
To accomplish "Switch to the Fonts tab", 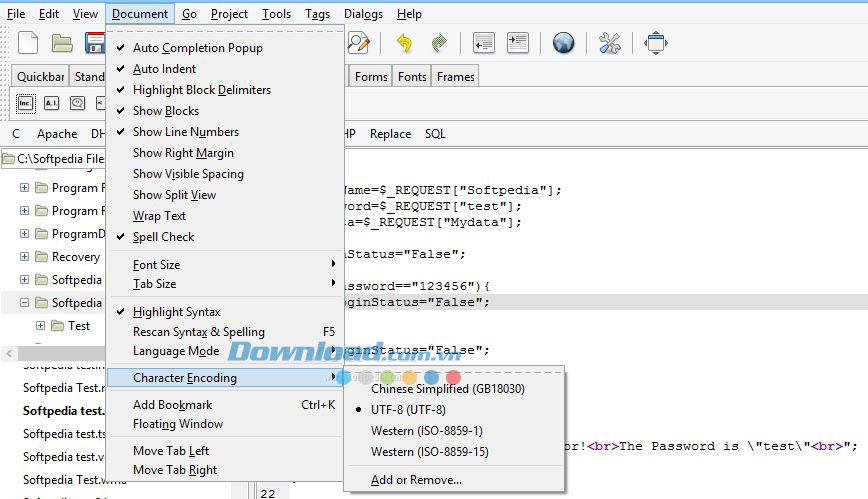I will tap(412, 77).
